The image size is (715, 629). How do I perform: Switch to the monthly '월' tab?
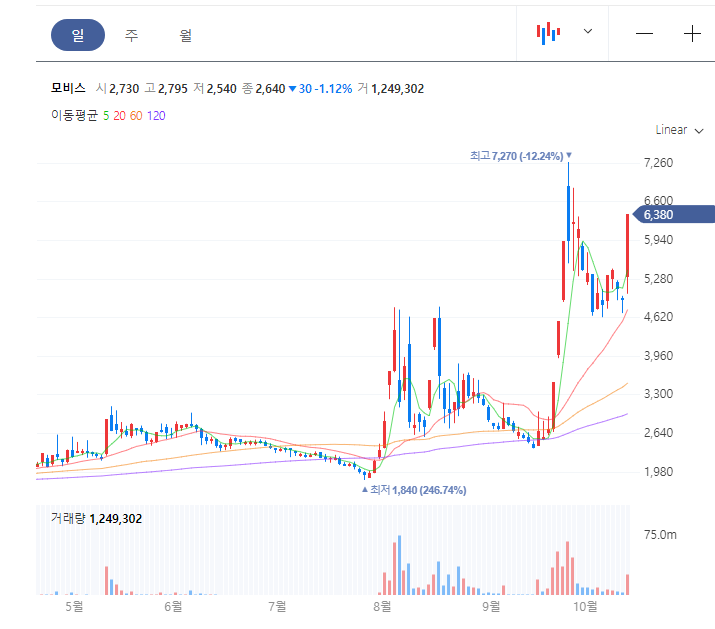point(185,35)
